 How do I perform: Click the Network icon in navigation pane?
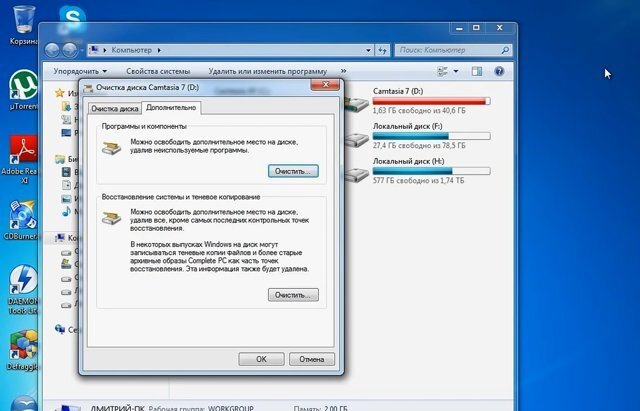pyautogui.click(x=60, y=329)
